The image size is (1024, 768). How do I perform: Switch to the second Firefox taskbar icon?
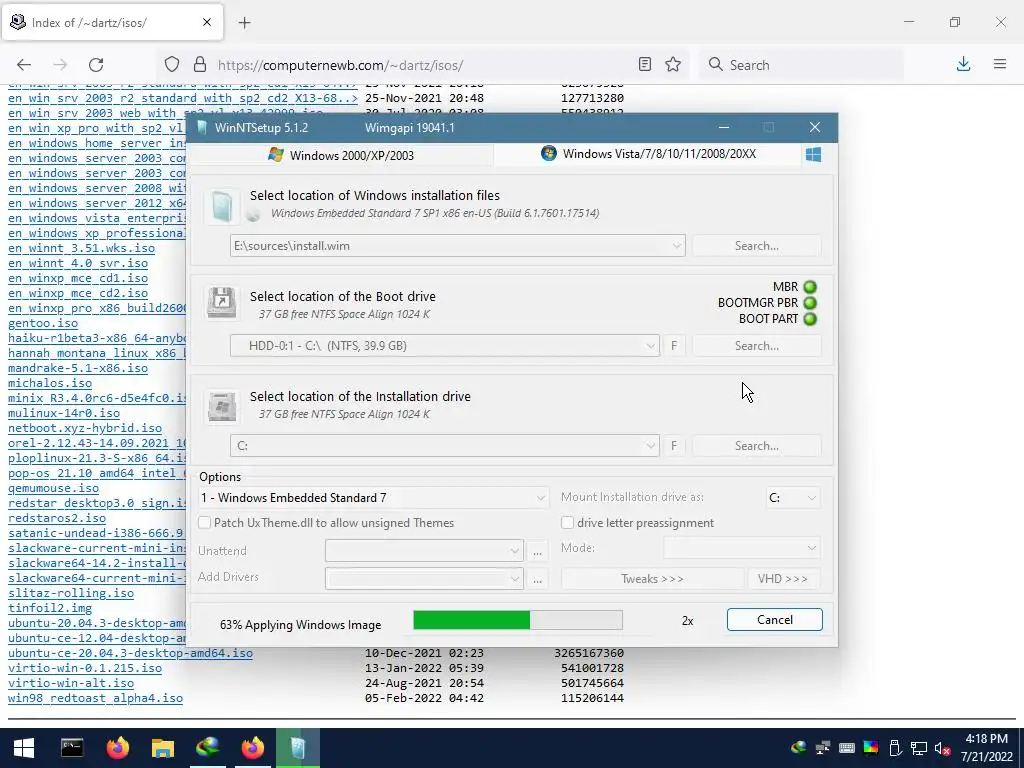point(253,748)
